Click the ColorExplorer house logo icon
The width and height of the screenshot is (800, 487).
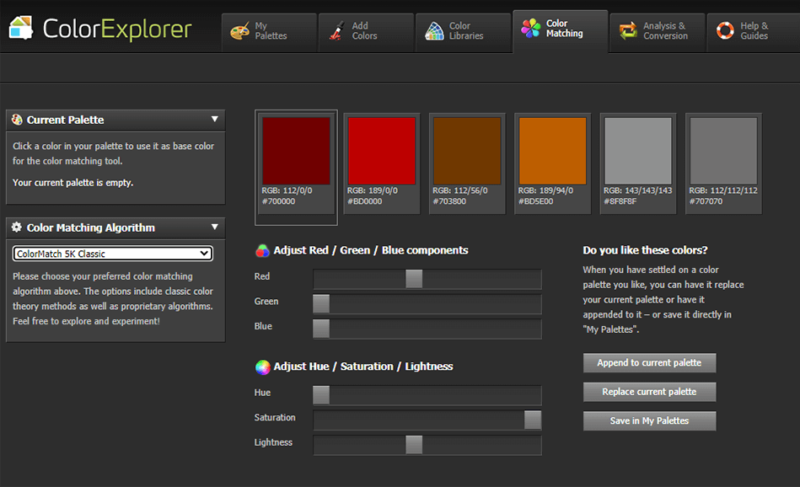21,28
